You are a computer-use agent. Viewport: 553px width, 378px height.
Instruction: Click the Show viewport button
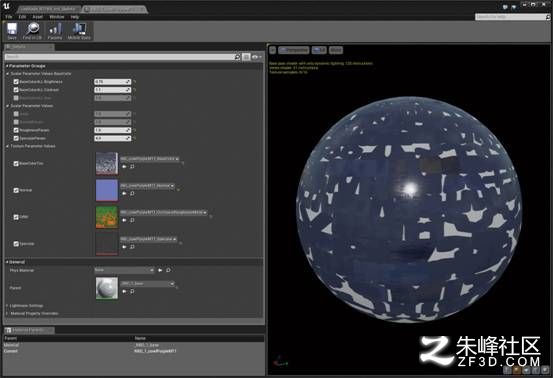tap(336, 50)
